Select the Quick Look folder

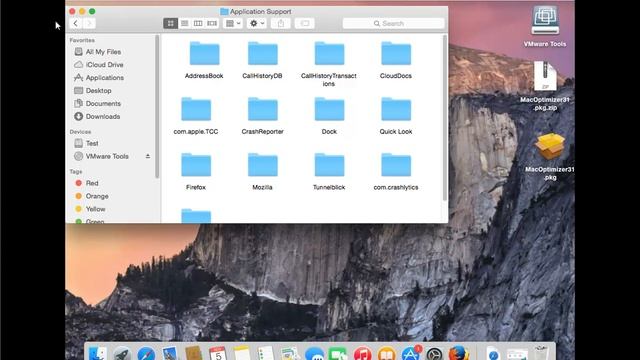point(396,116)
